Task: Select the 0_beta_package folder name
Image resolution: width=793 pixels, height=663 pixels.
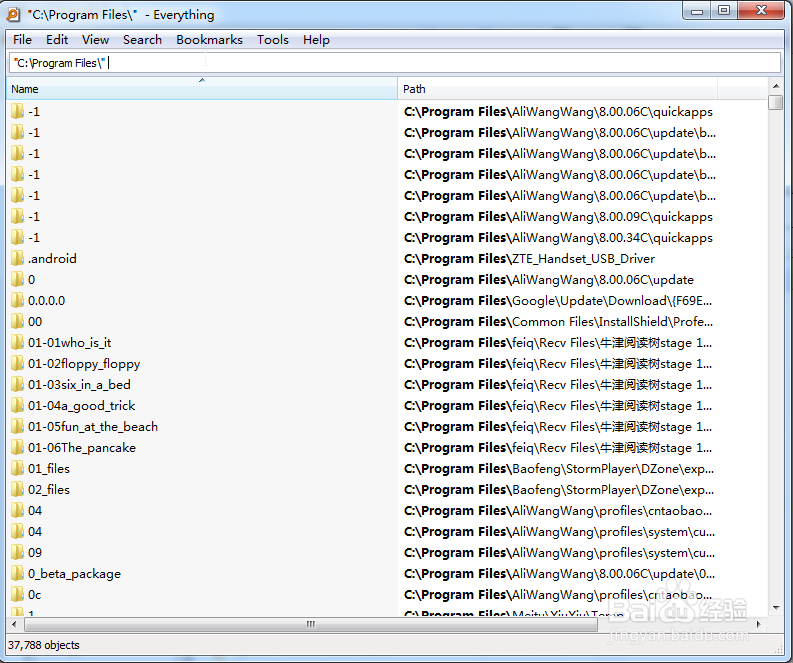Action: pos(74,573)
